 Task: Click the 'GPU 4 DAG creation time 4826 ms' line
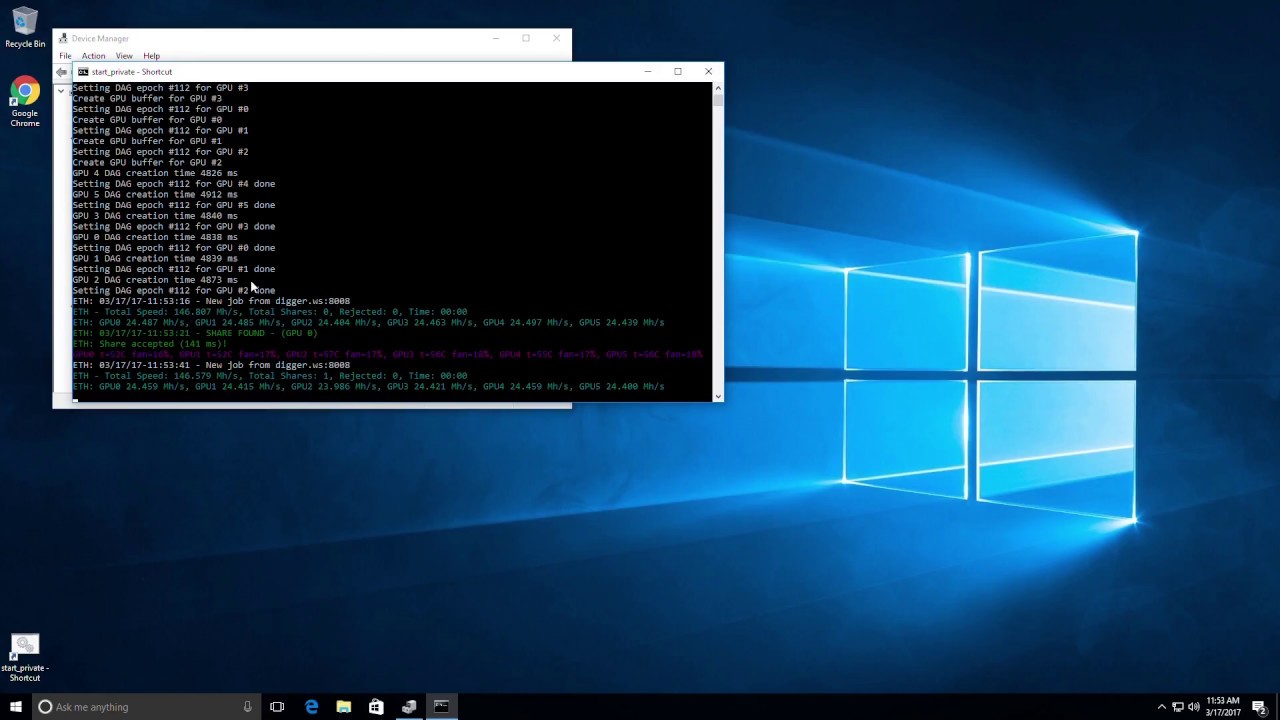(x=155, y=173)
